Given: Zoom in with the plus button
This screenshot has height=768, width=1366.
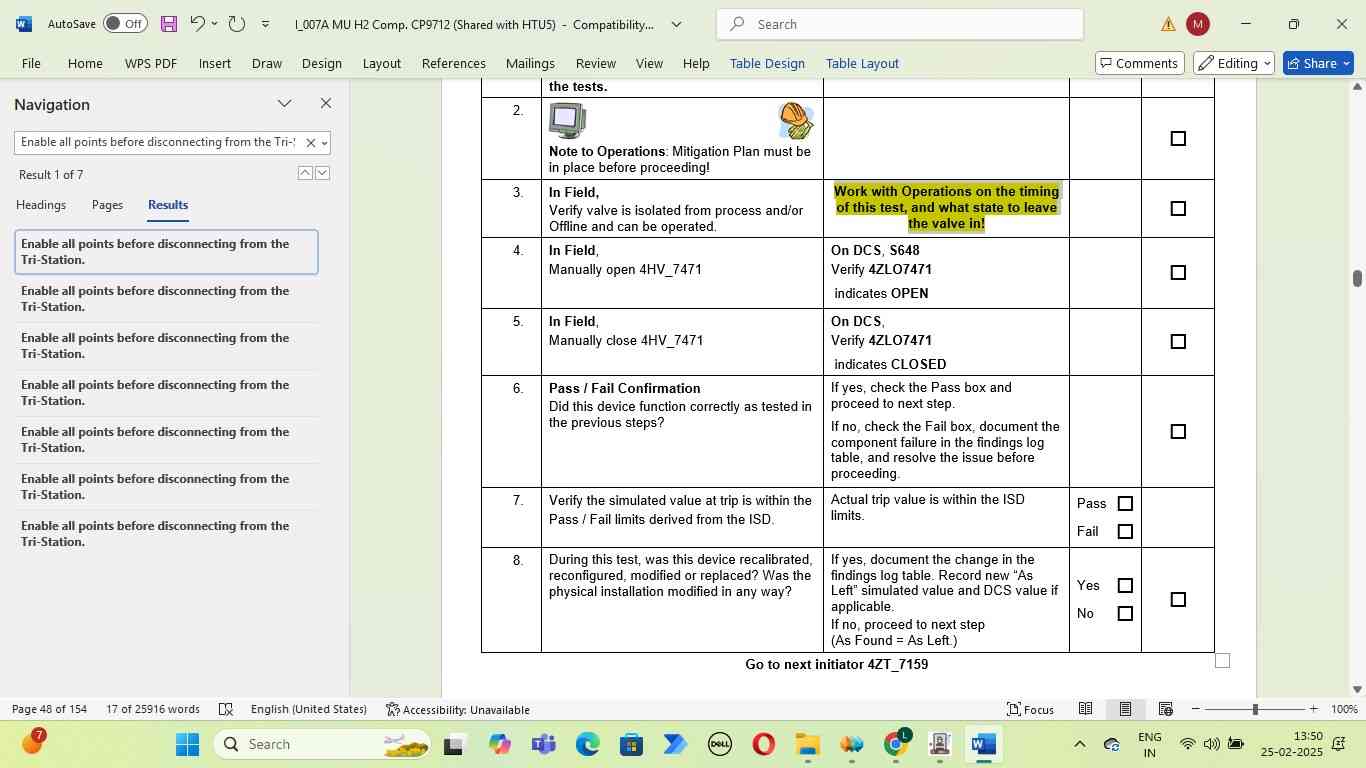Looking at the screenshot, I should point(1314,710).
